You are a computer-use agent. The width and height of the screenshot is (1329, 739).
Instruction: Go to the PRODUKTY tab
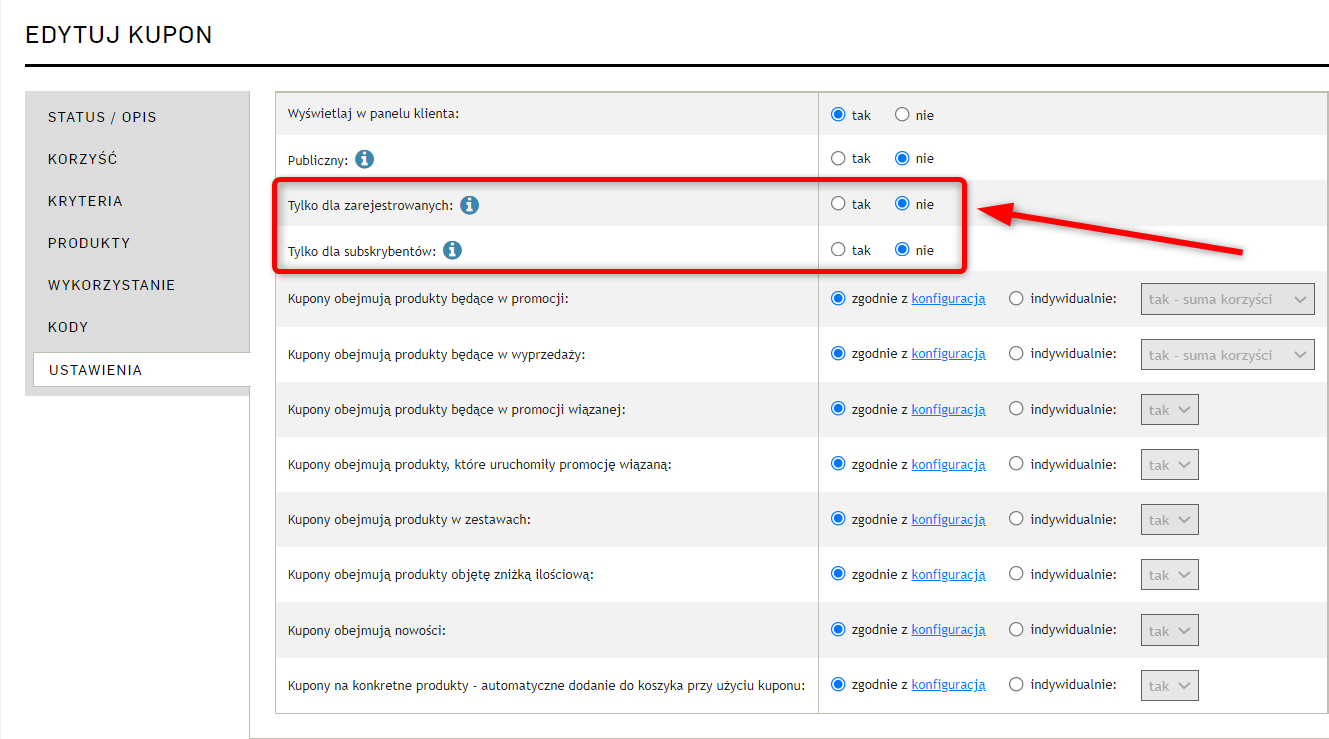click(89, 243)
